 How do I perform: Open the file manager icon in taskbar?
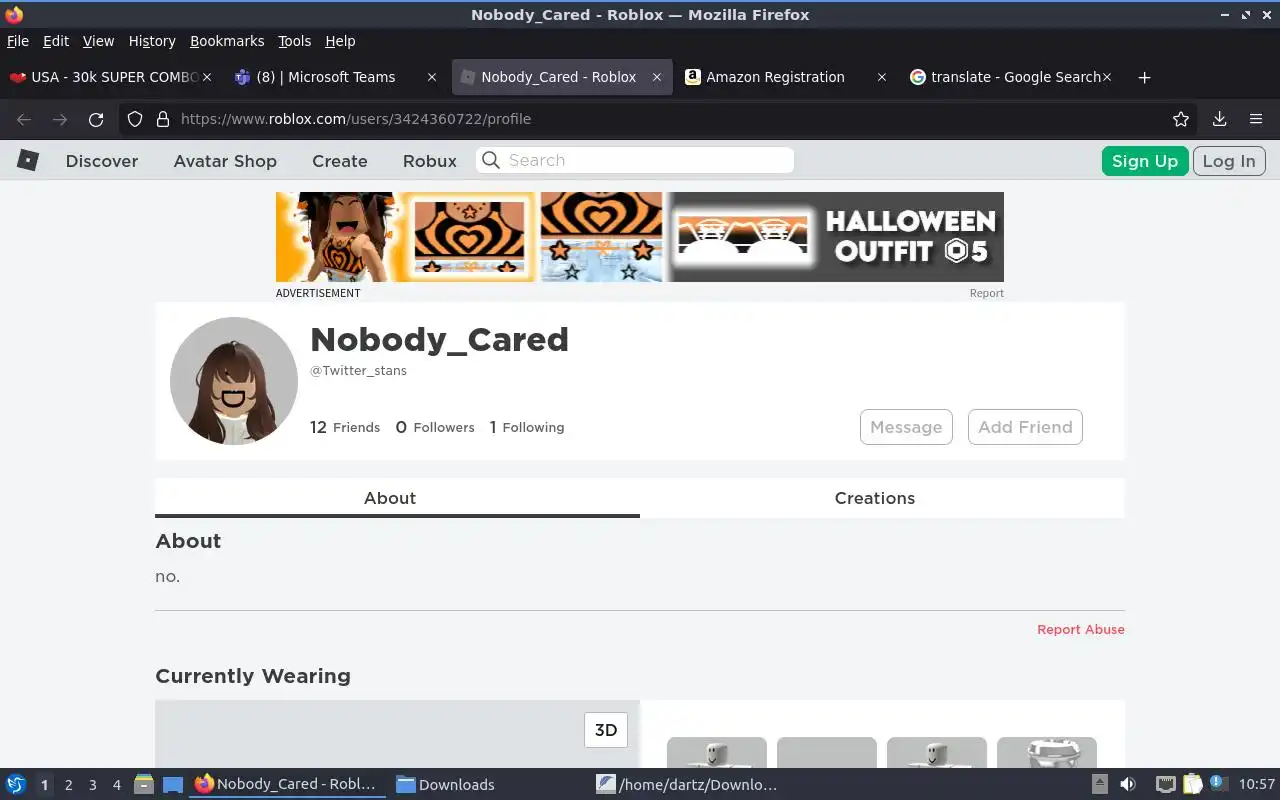(x=143, y=784)
